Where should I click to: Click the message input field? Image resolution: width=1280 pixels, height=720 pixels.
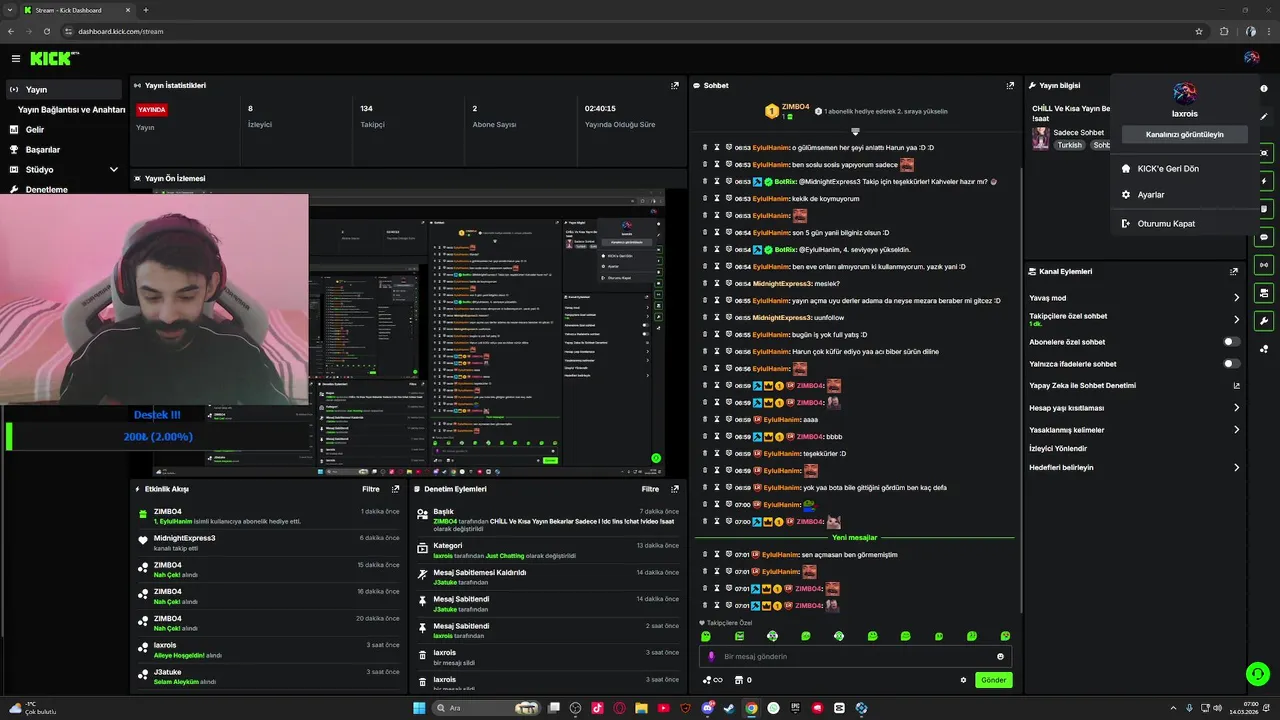click(x=855, y=657)
